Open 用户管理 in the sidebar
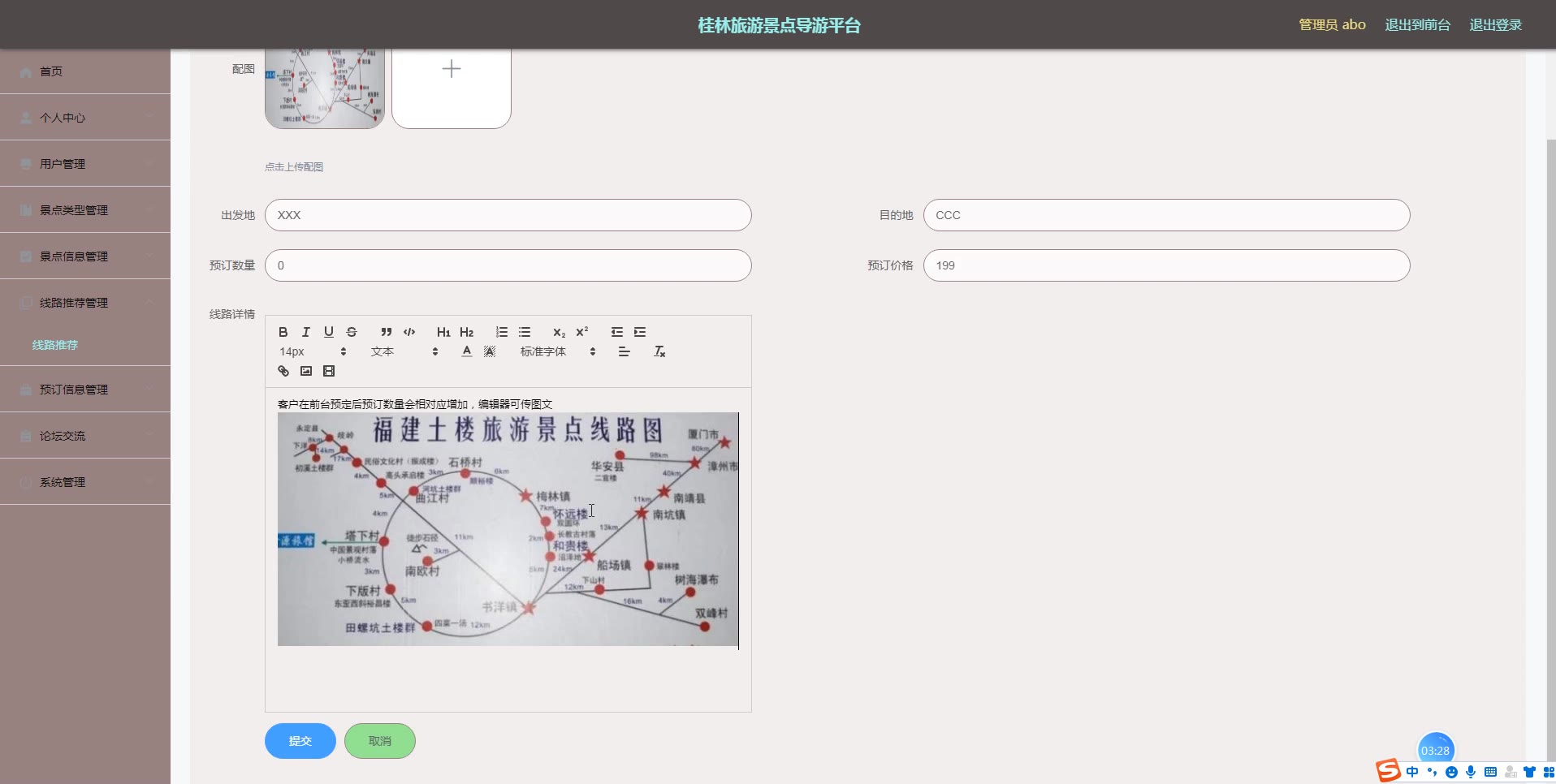Screen dimensions: 1556x784 point(85,164)
